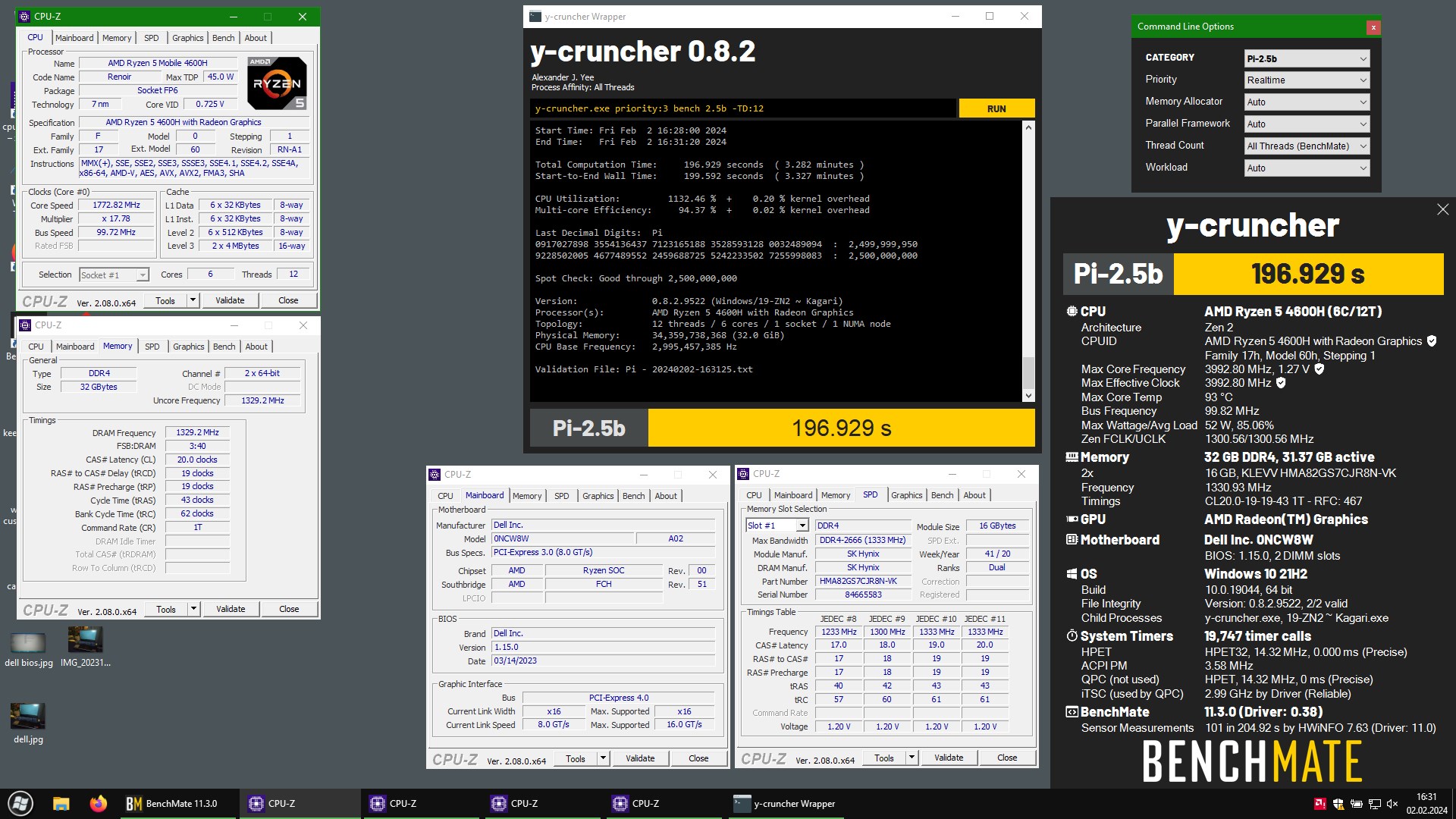Open the Parallel Framework dropdown
Image resolution: width=1456 pixels, height=819 pixels.
pos(1307,124)
